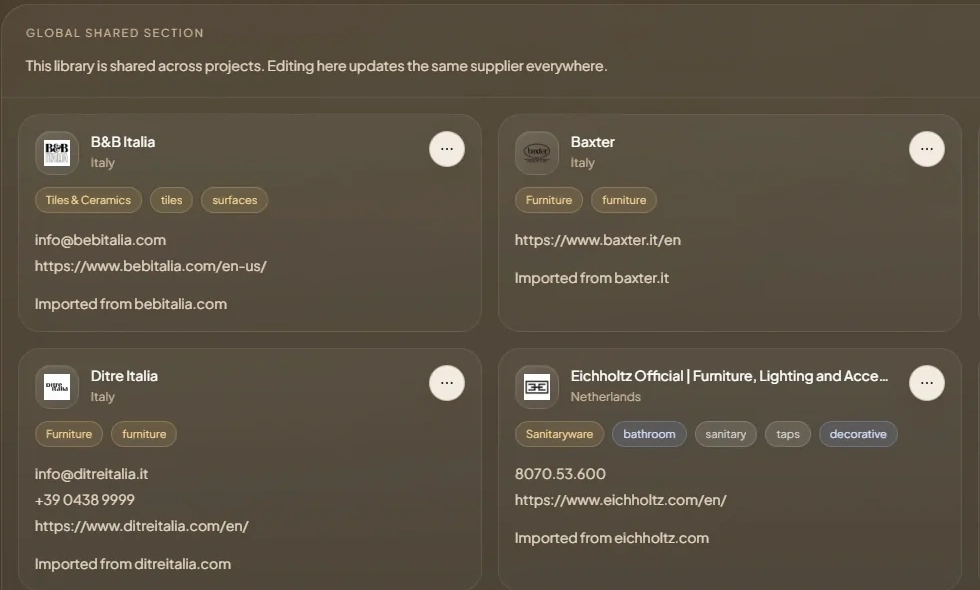Click the info@ditreitalia.it email
Viewport: 980px width, 590px height.
click(91, 474)
